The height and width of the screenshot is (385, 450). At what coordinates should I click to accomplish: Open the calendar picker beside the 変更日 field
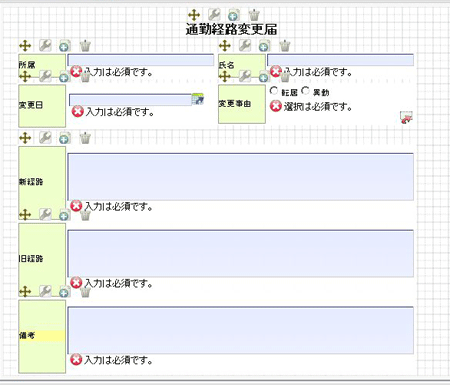point(198,99)
